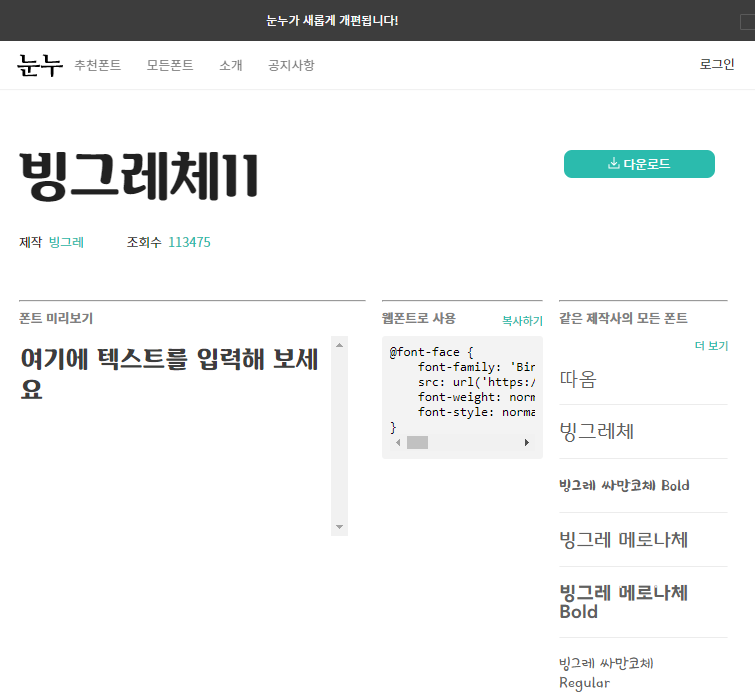The width and height of the screenshot is (755, 694).
Task: Select the 빙그레체 font in list
Action: click(597, 431)
